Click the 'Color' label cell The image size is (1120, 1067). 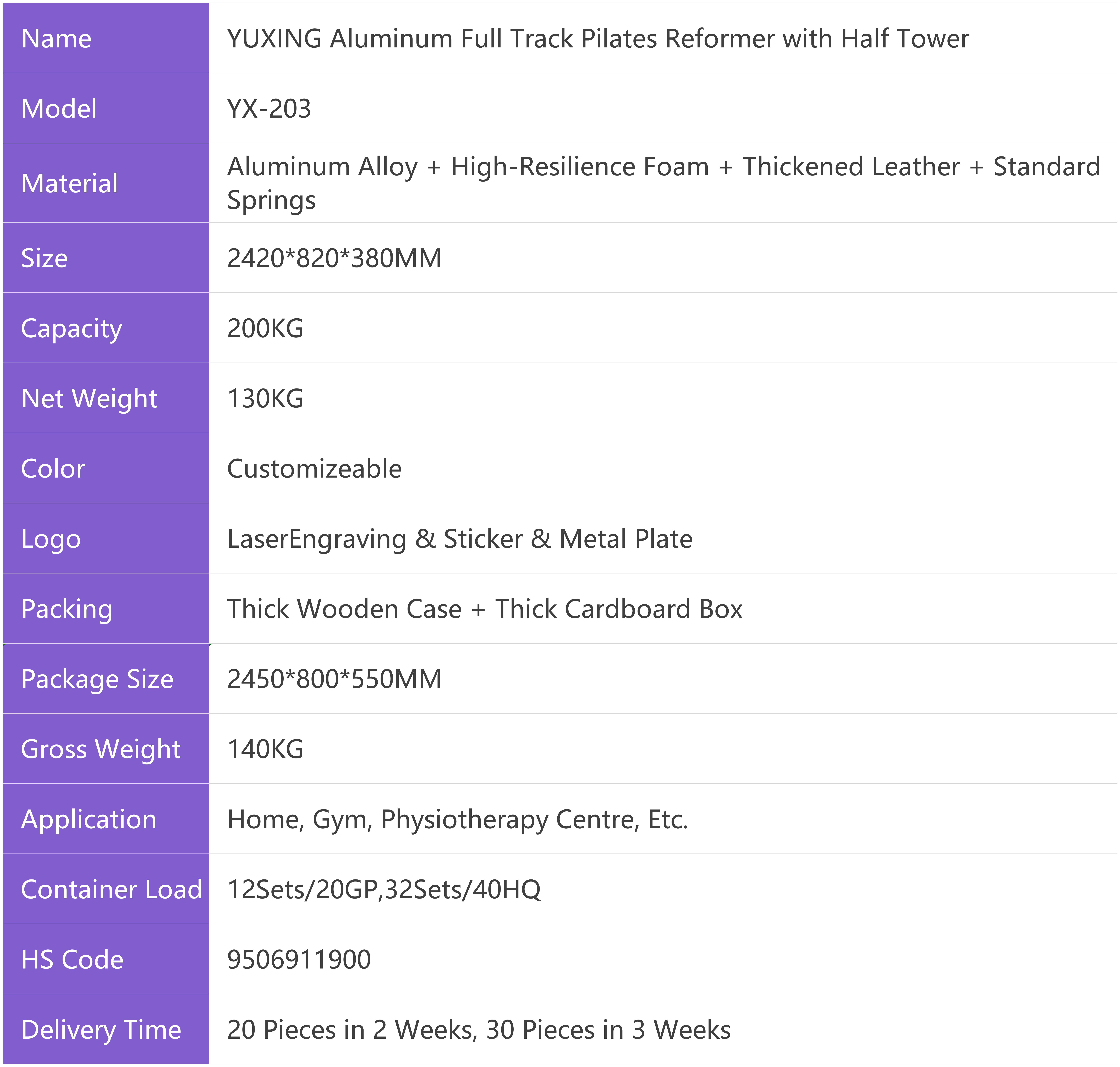tap(106, 468)
